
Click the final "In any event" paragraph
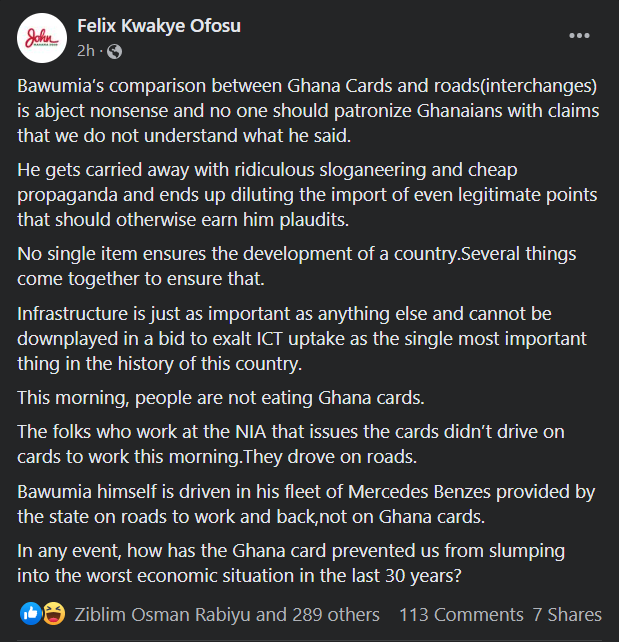click(290, 566)
